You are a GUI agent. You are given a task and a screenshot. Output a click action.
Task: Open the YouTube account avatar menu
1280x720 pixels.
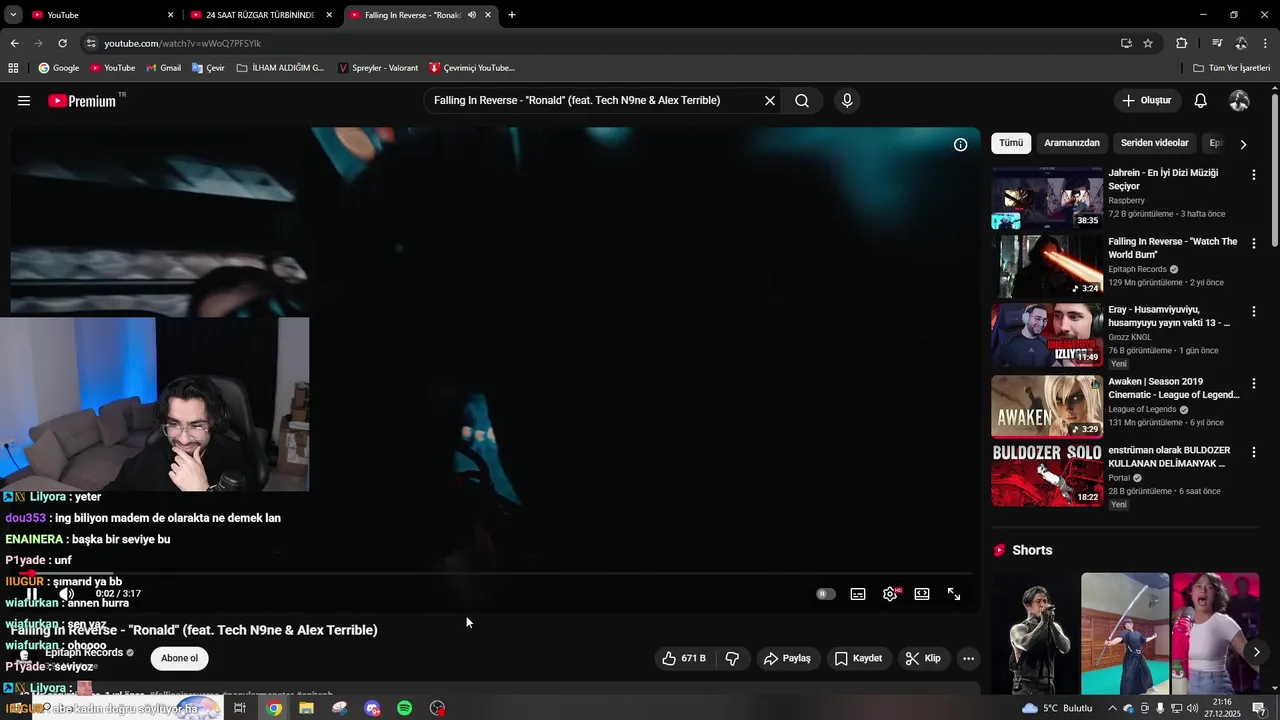click(x=1239, y=101)
